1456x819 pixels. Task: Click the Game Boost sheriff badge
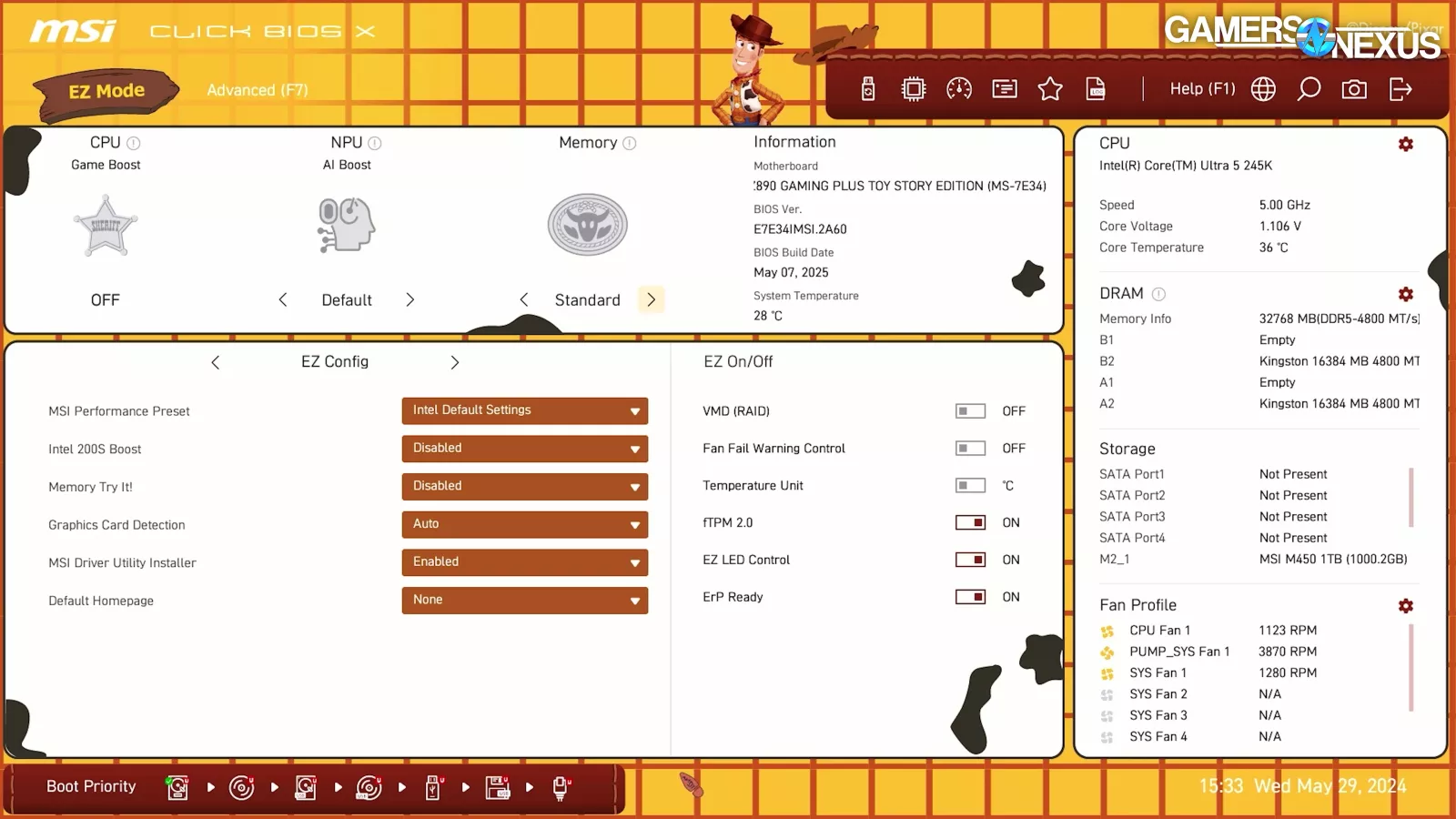pos(106,226)
